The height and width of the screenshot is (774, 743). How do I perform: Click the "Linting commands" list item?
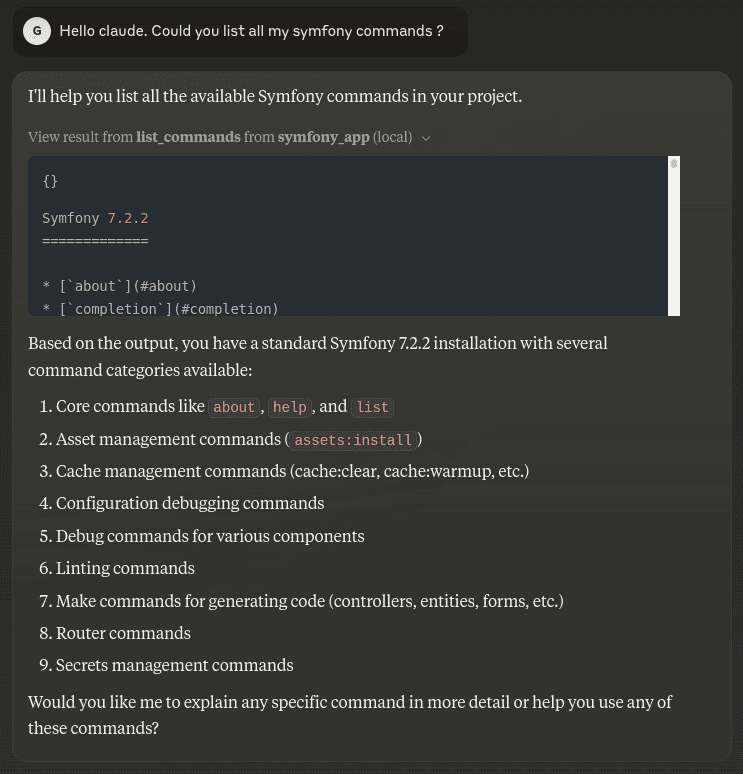point(125,568)
